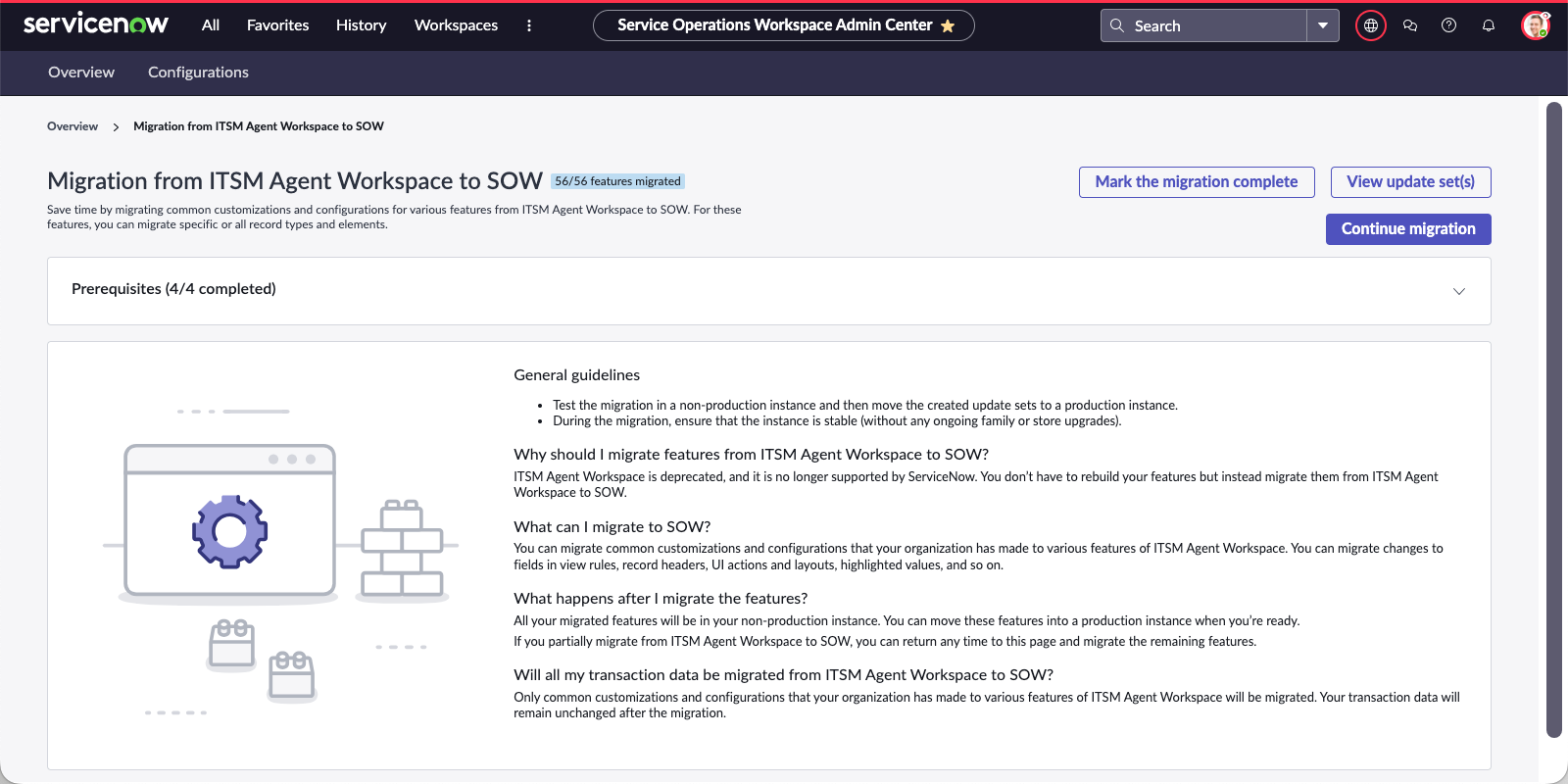This screenshot has width=1568, height=784.
Task: Open the more options kebab menu
Action: [529, 25]
